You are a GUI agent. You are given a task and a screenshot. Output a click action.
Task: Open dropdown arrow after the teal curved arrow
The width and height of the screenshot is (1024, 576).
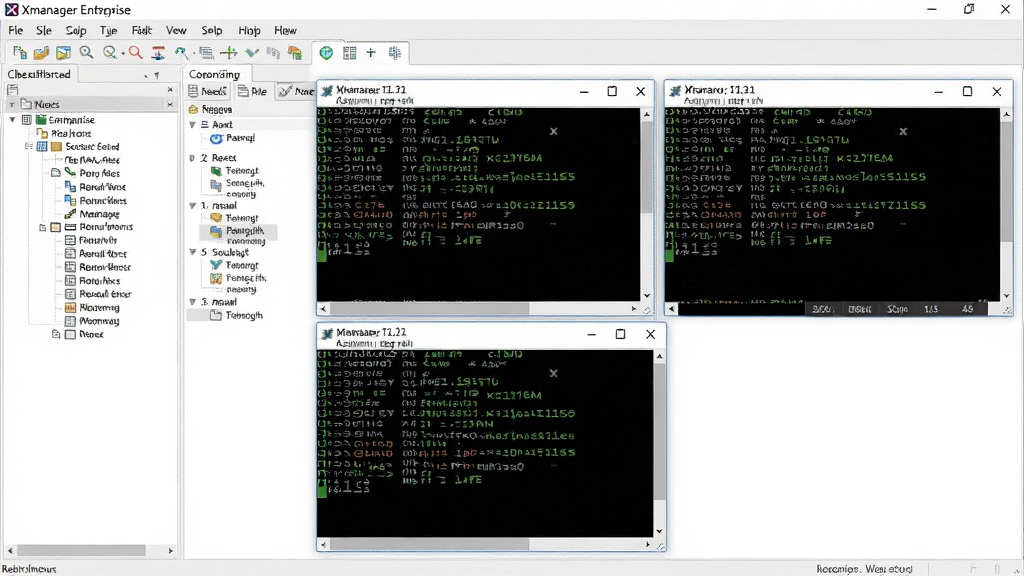(x=193, y=54)
